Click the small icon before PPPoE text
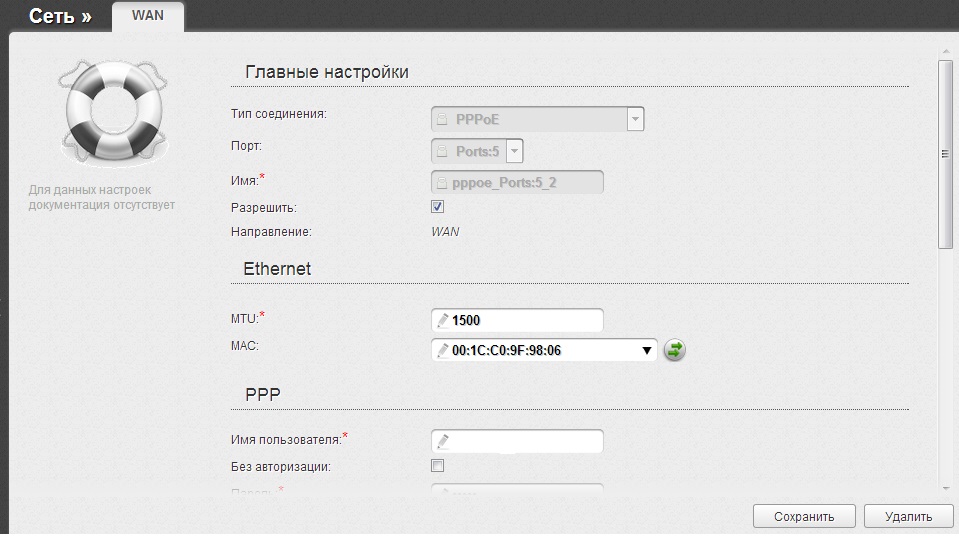959x540 pixels. point(442,119)
